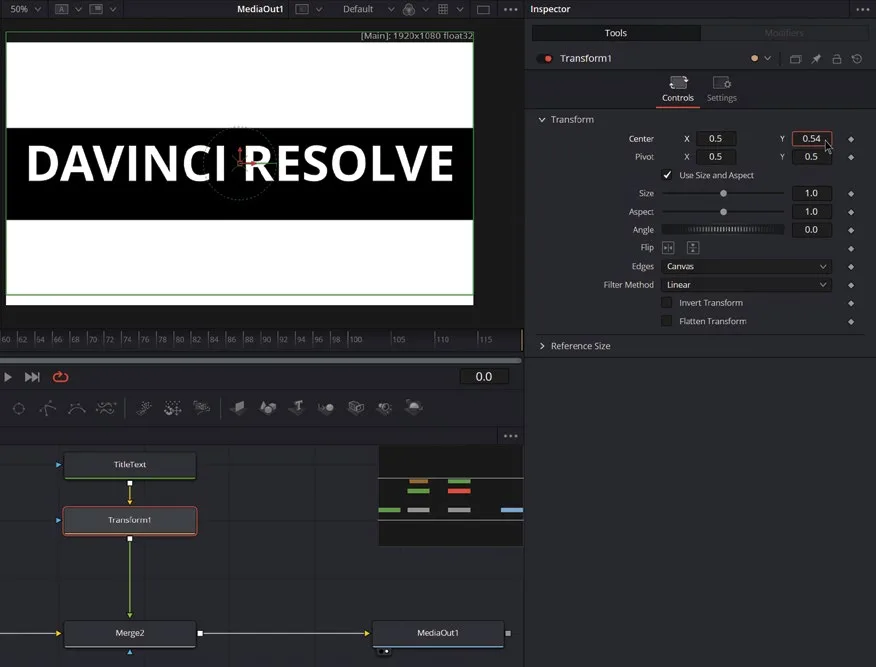
Task: Pin the Transform1 tool in Inspector
Action: (816, 59)
